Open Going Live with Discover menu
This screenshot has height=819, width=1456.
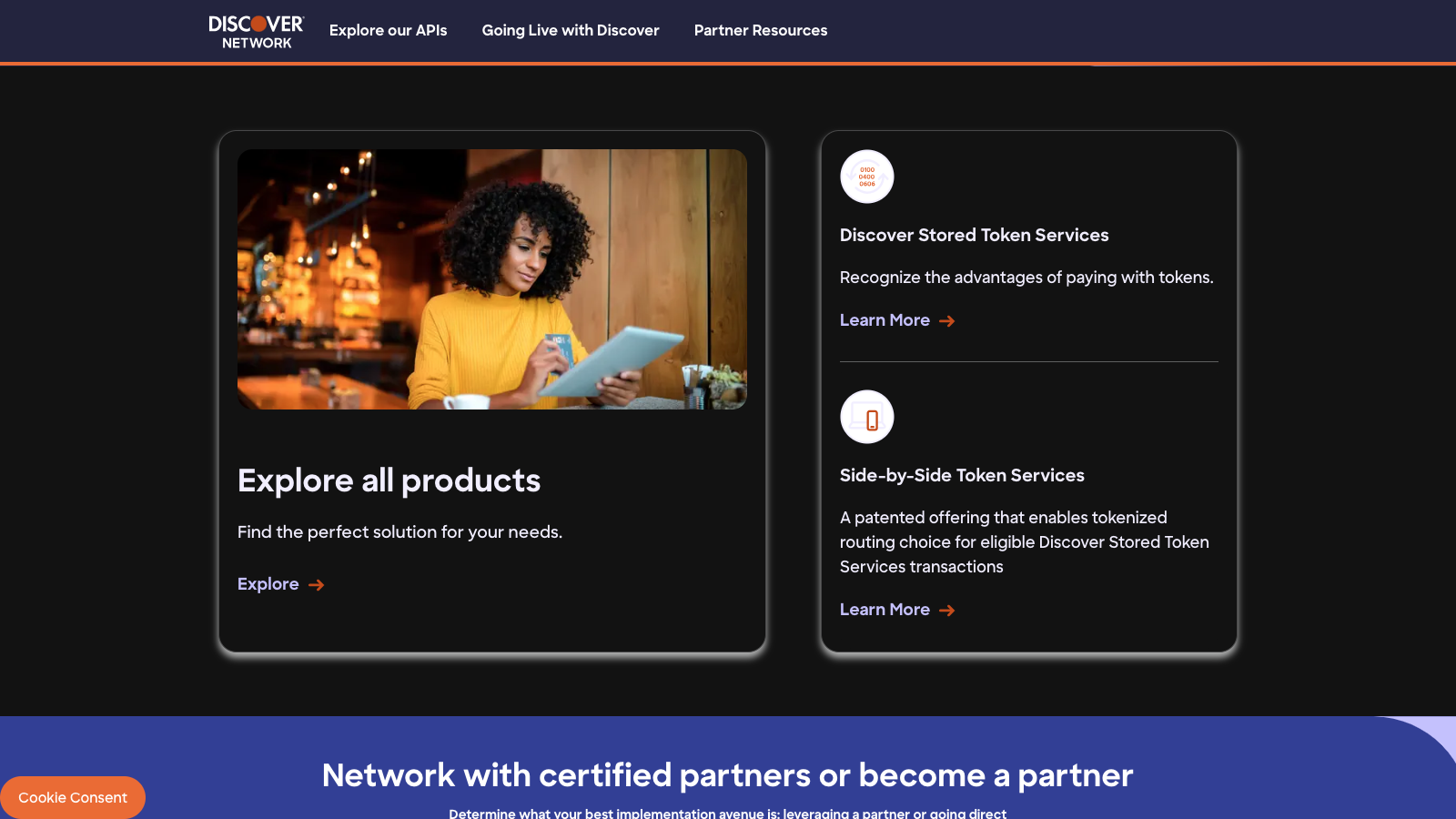point(571,30)
